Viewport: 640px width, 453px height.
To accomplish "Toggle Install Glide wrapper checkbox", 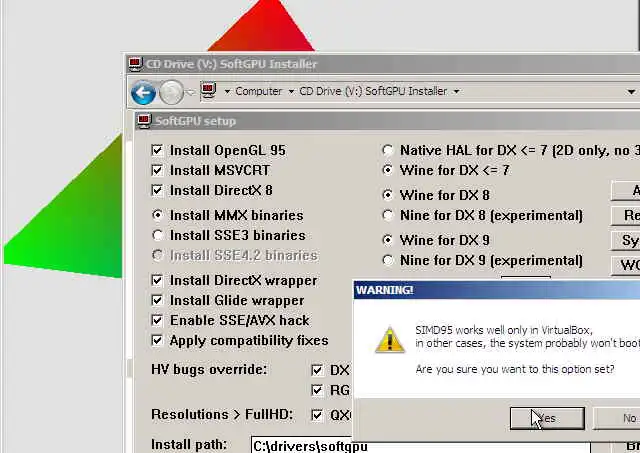I will click(x=157, y=300).
